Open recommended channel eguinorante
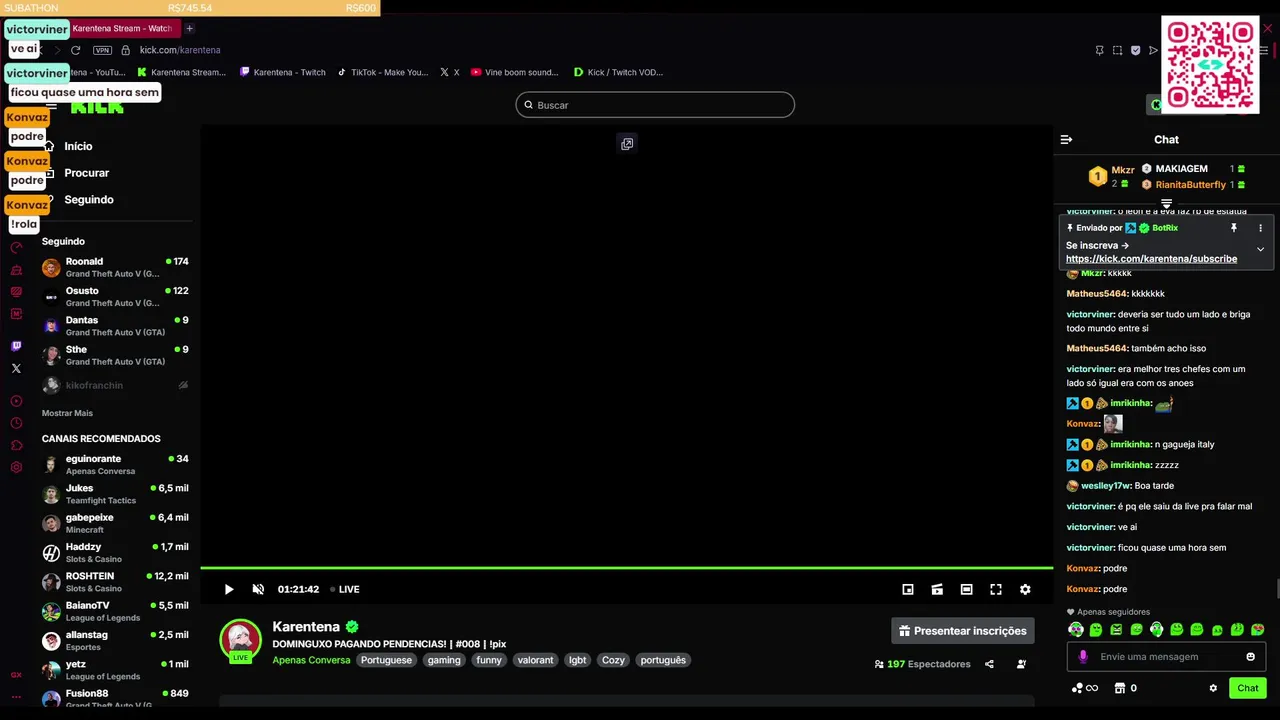 tap(115, 464)
